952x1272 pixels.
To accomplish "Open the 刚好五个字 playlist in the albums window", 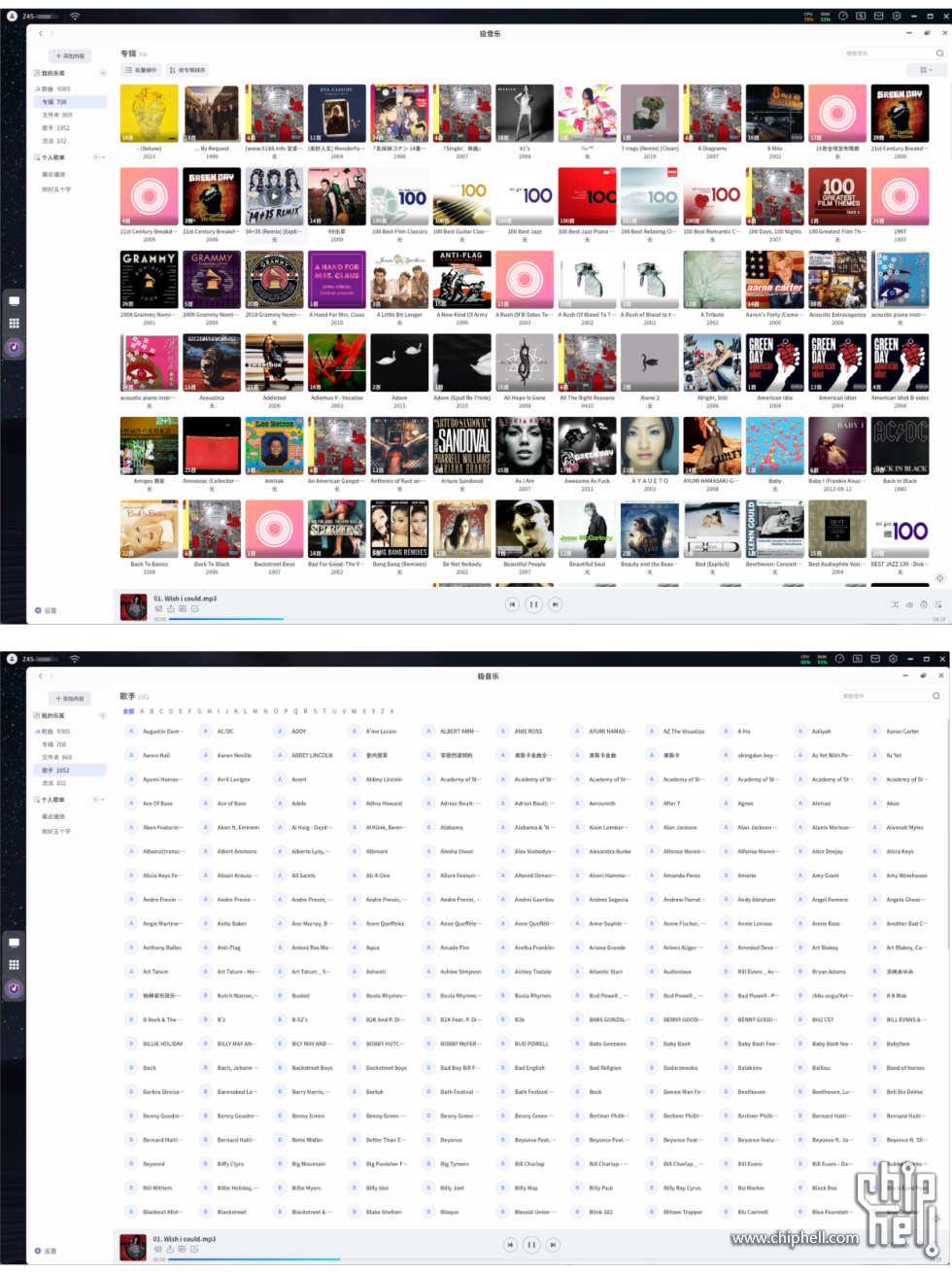I will pyautogui.click(x=56, y=189).
